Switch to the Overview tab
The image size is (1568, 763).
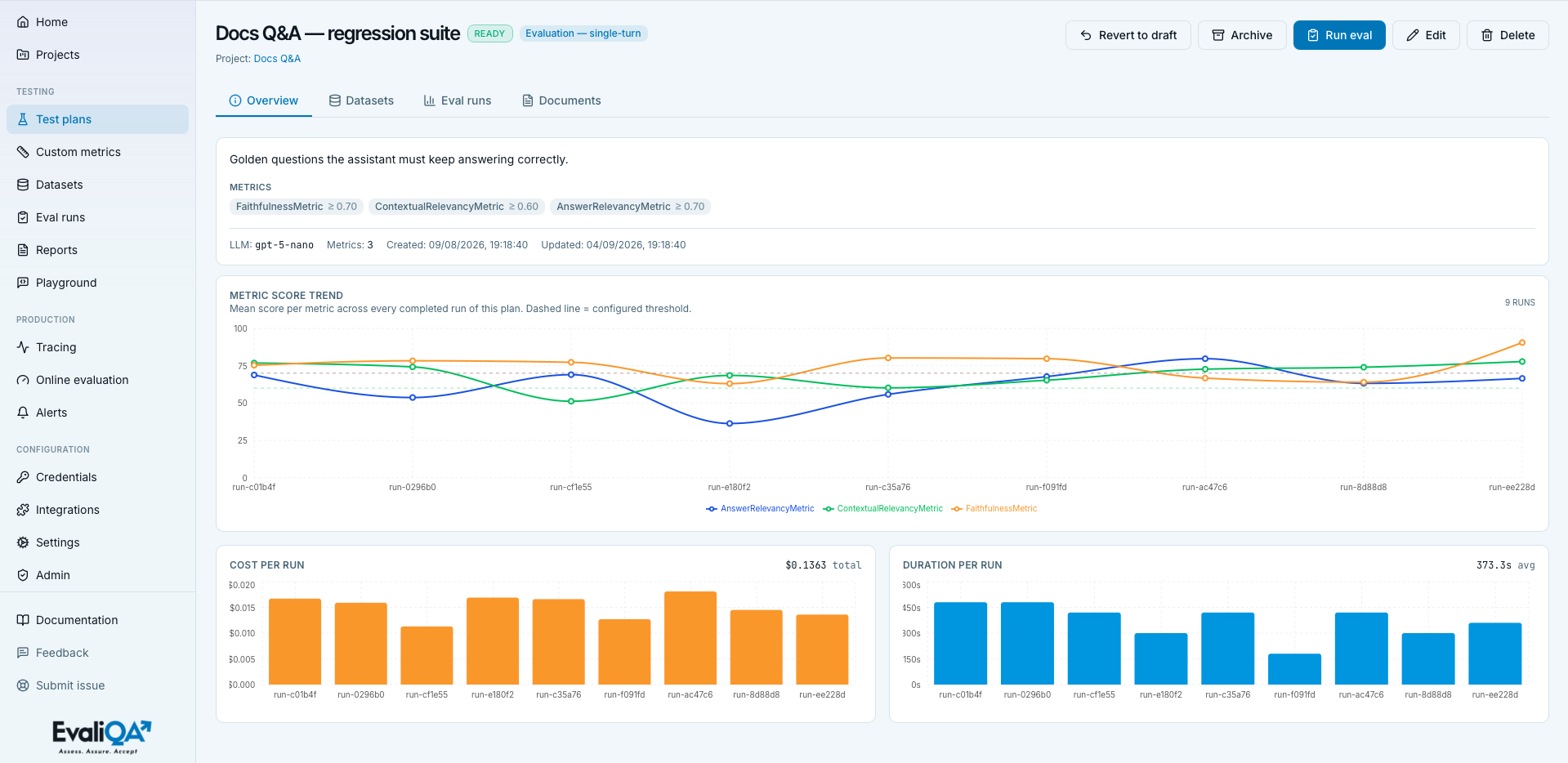point(264,100)
